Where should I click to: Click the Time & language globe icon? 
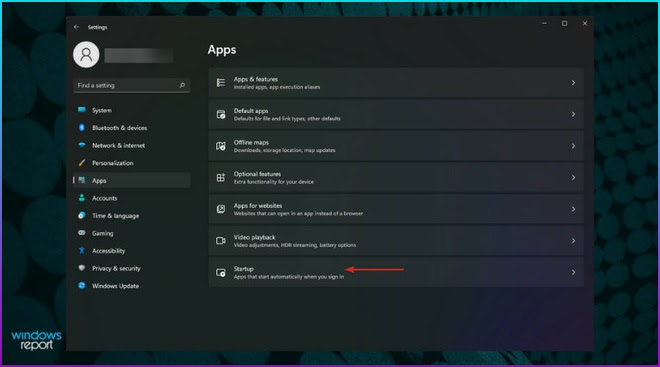point(82,215)
